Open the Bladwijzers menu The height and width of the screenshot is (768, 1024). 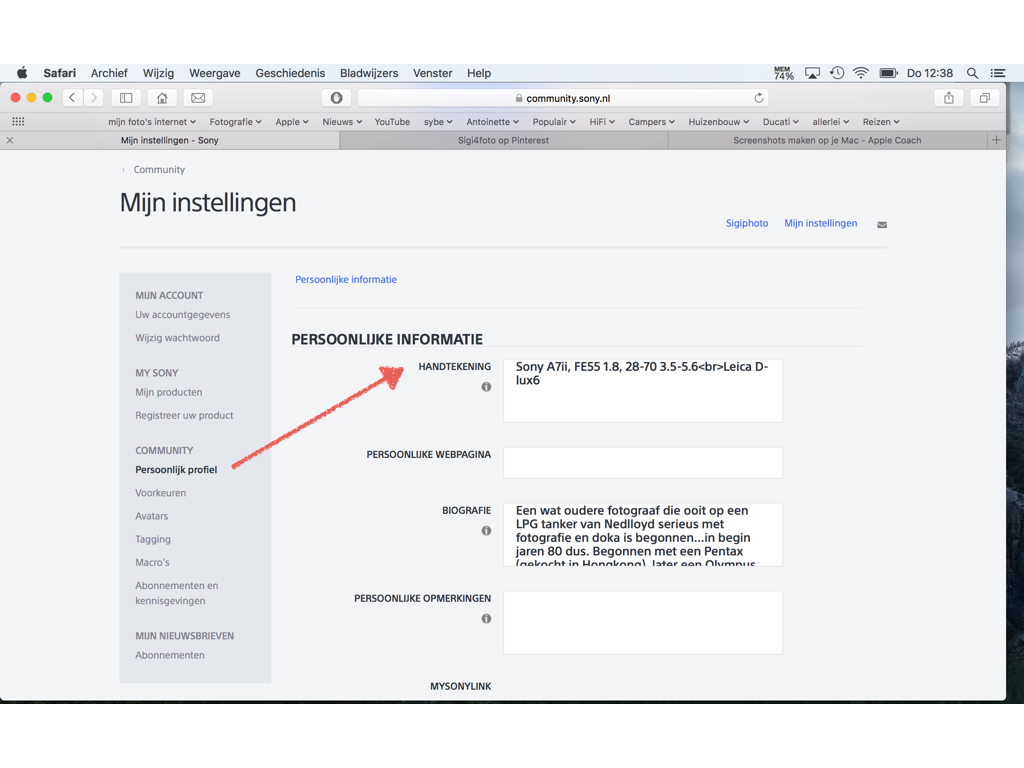coord(368,73)
